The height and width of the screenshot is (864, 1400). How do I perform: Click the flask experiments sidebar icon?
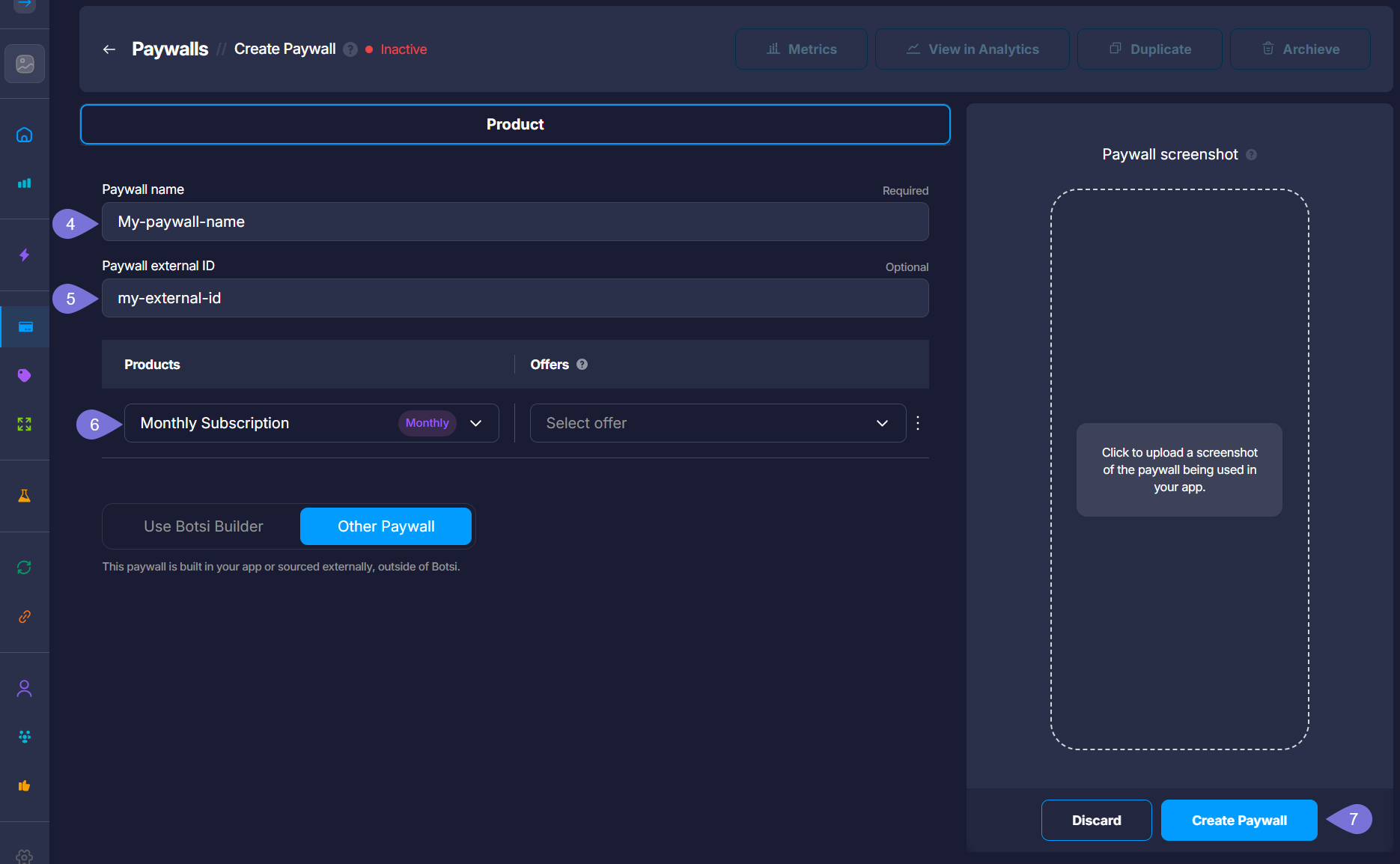[x=24, y=496]
